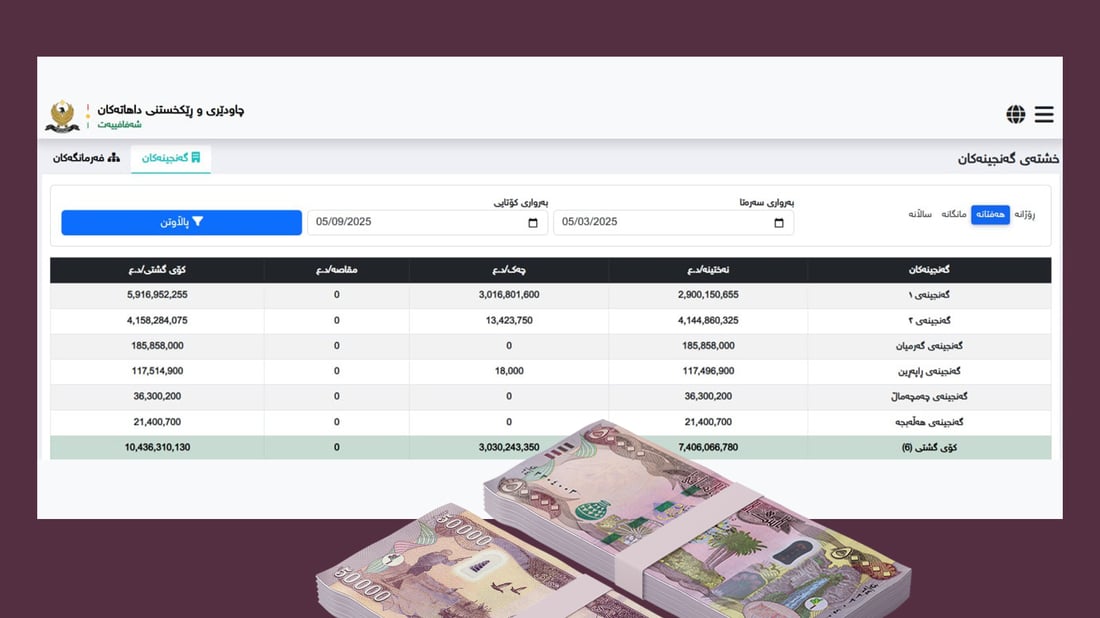Click the end date field showing 05/09/2025
1100x618 pixels.
point(427,222)
